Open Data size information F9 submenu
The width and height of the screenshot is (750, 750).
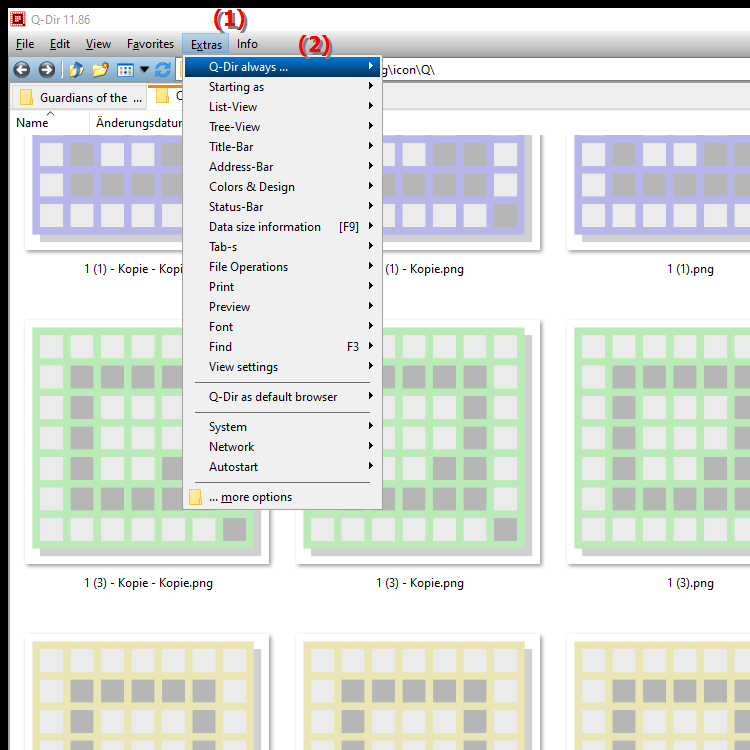coord(282,227)
